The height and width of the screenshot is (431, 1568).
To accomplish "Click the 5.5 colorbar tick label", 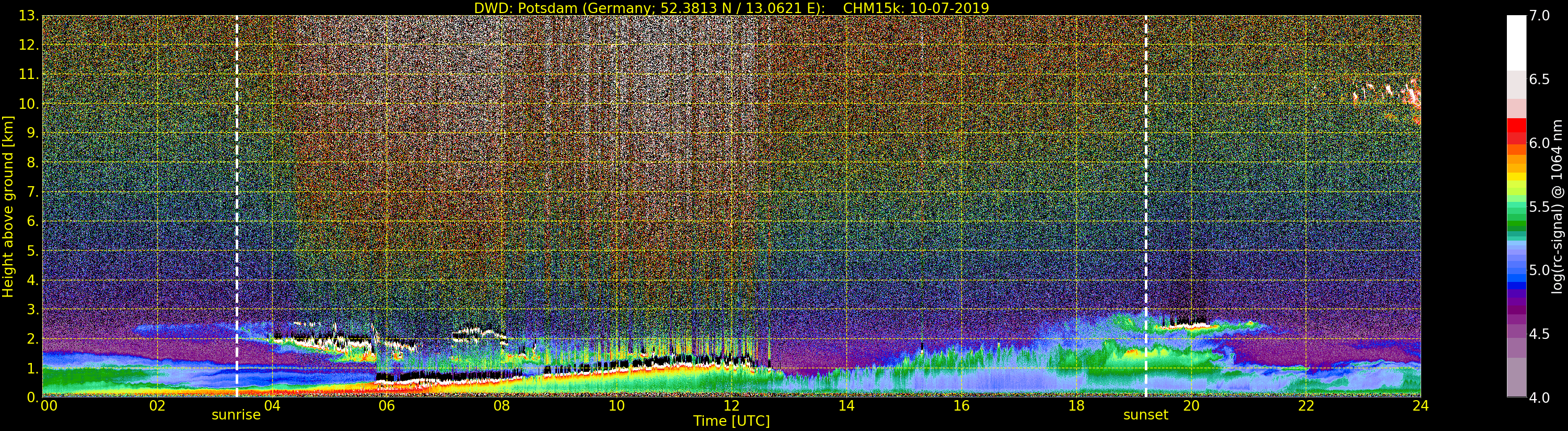I will 1540,207.
